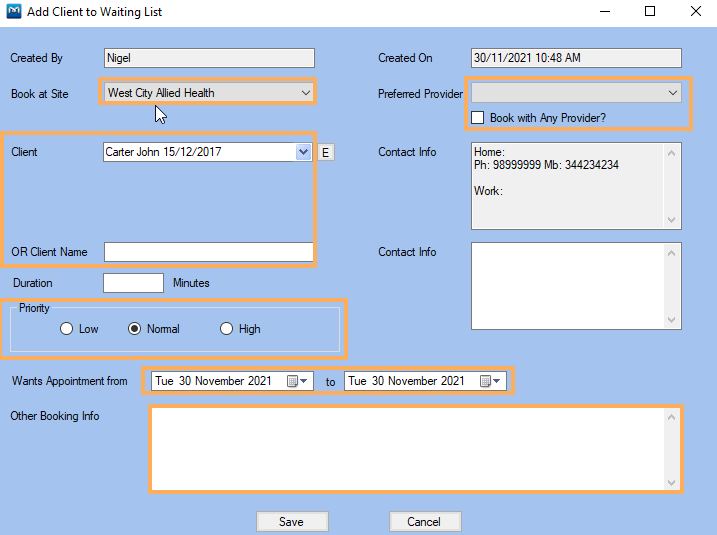Image resolution: width=717 pixels, height=535 pixels.
Task: Open the calendar icon for appointment end date
Action: pyautogui.click(x=490, y=381)
